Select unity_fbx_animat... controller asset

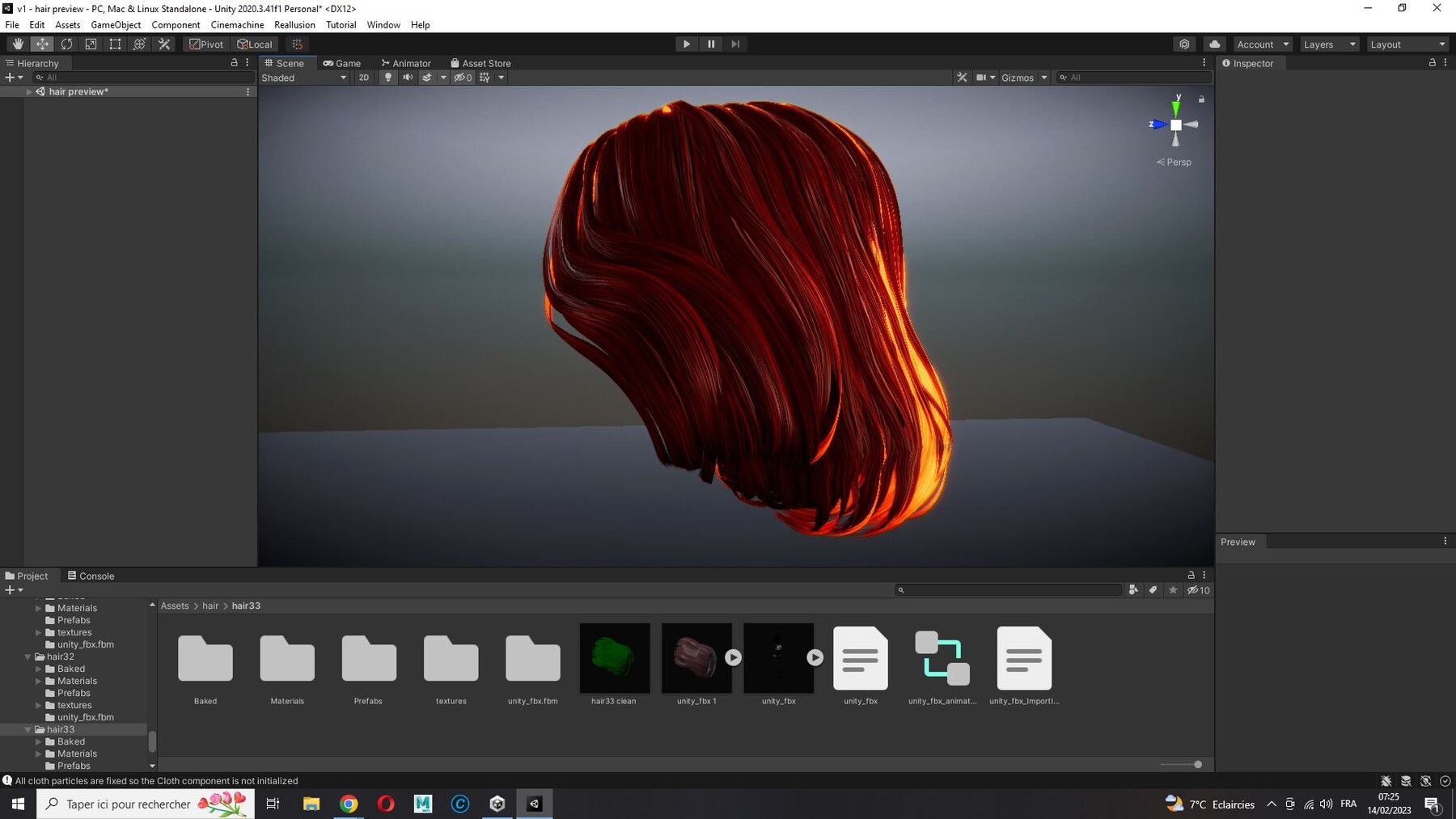(942, 665)
